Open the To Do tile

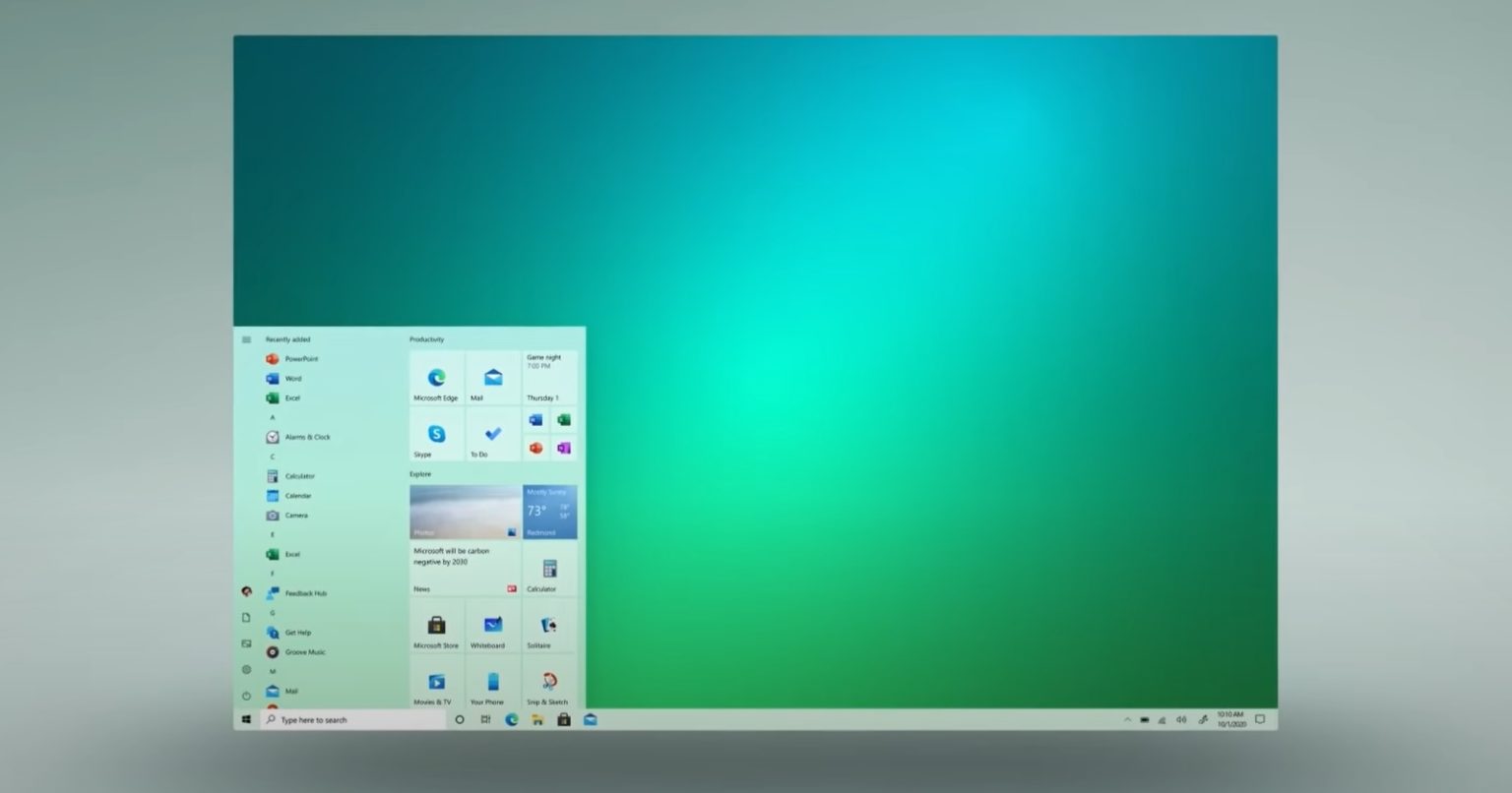(x=491, y=434)
